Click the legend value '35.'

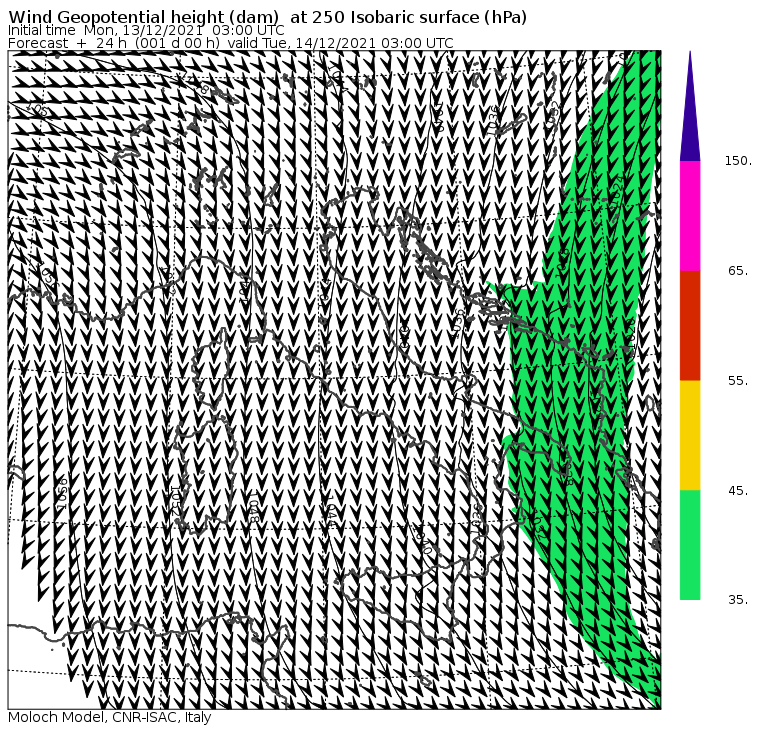click(738, 600)
